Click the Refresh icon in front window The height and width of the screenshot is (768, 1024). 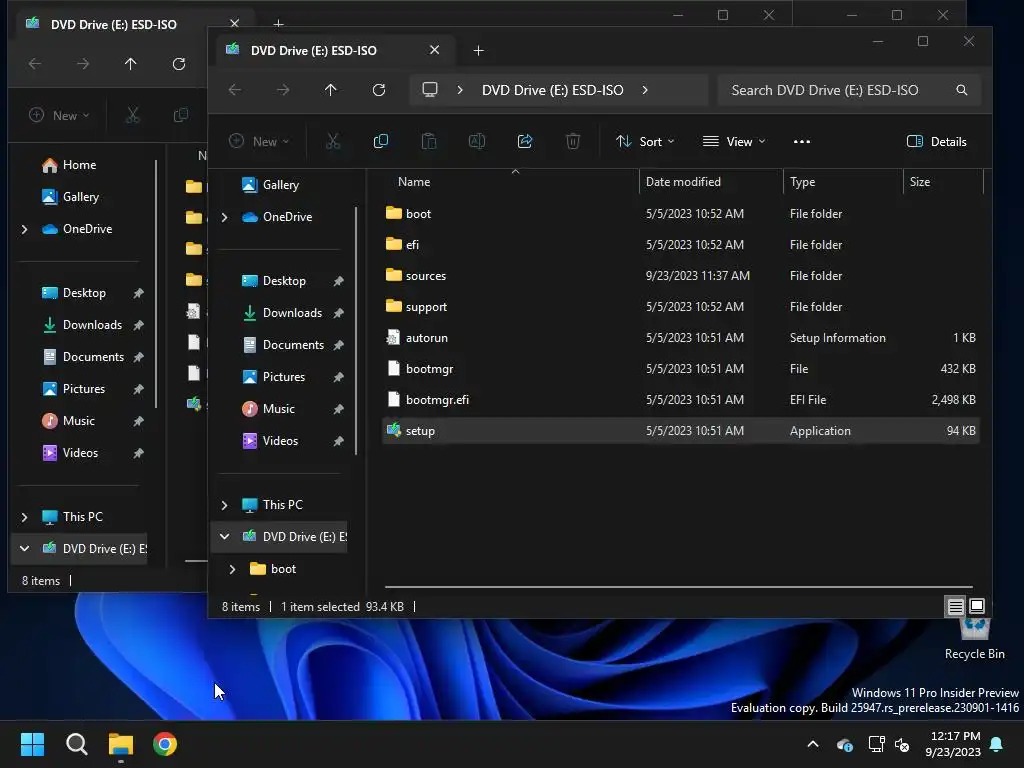(x=379, y=90)
